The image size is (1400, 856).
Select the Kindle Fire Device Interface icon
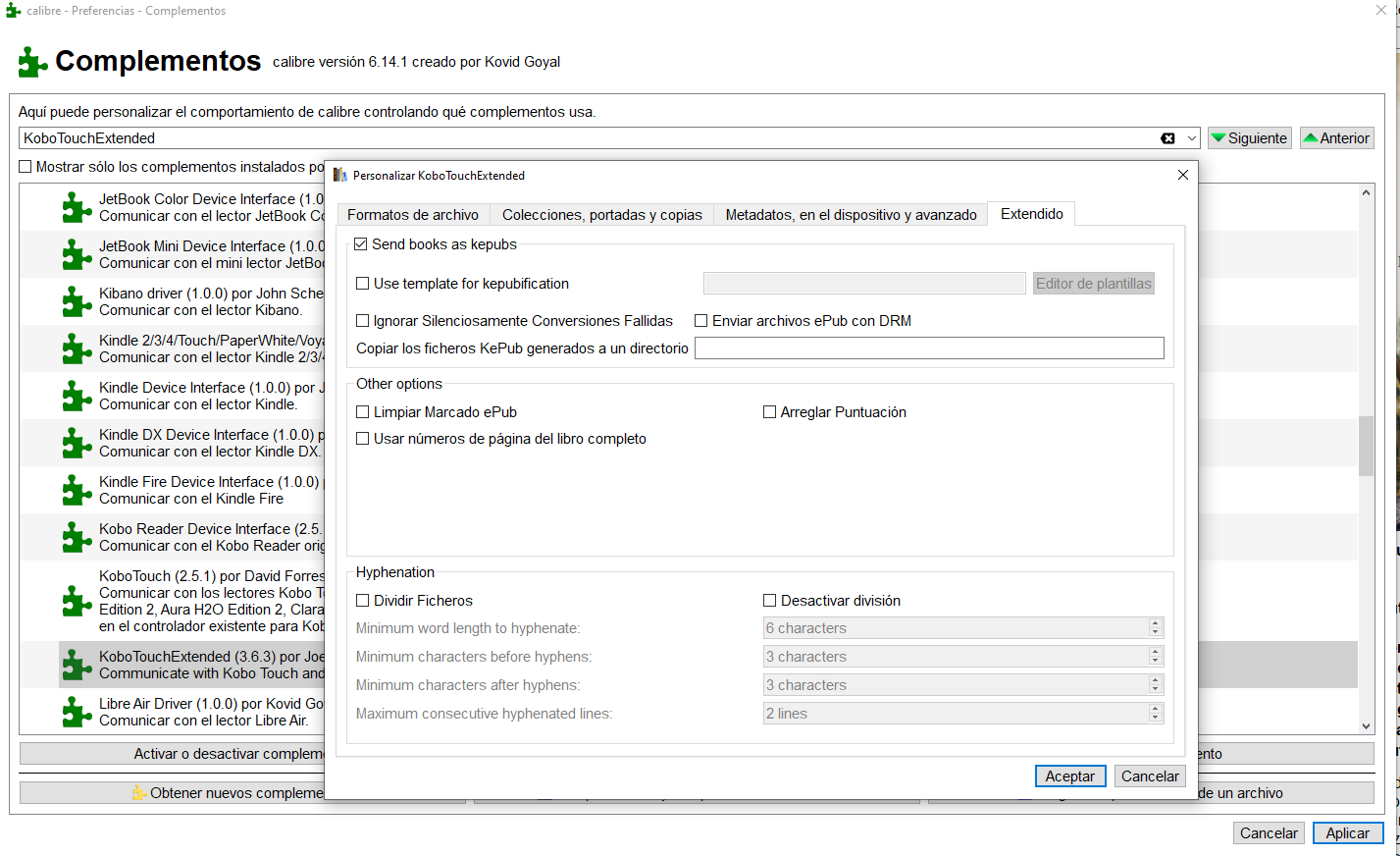click(x=77, y=490)
